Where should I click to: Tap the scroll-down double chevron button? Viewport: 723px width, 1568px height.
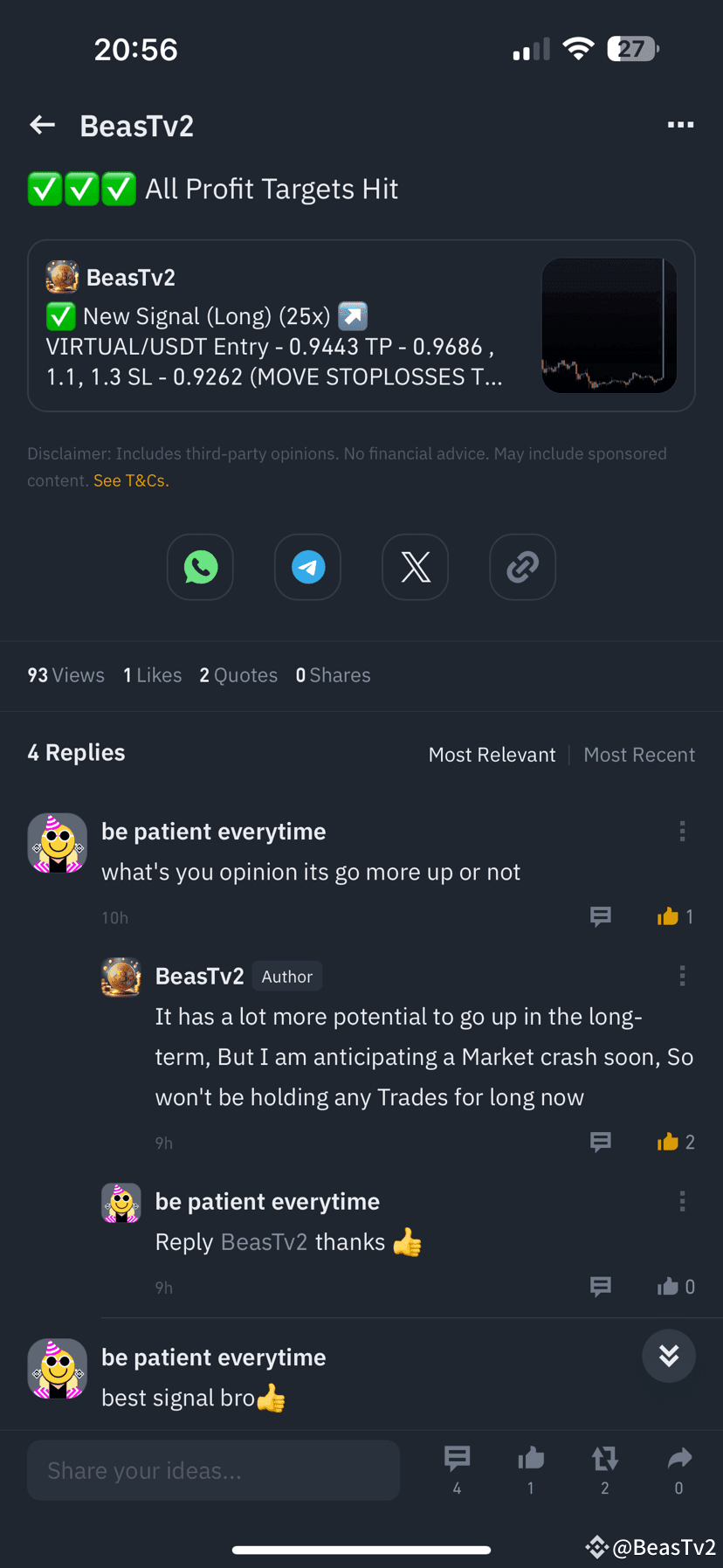pyautogui.click(x=669, y=1356)
